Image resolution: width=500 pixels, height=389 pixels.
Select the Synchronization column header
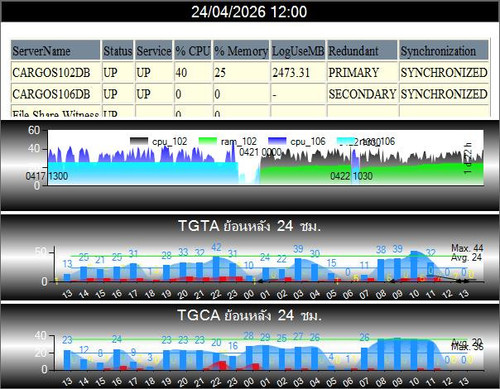444,51
